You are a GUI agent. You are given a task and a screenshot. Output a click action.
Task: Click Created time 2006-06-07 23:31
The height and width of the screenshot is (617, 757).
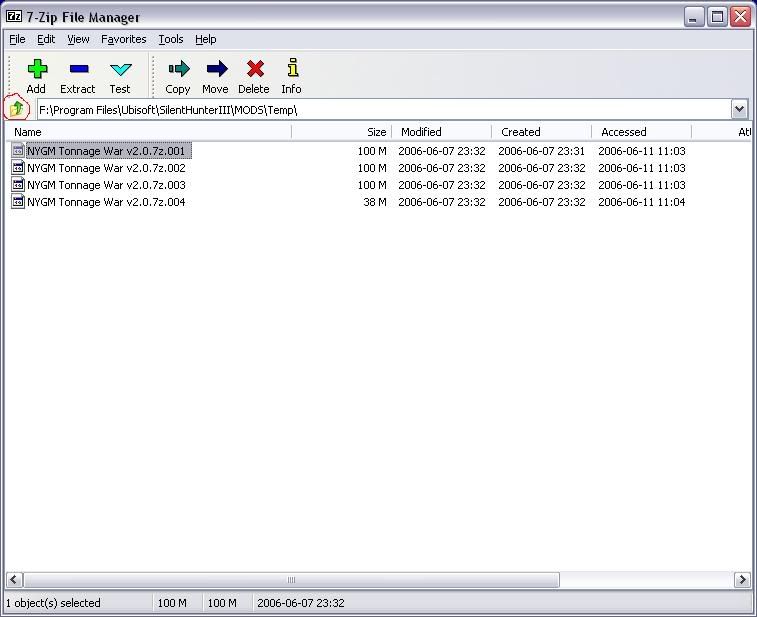coord(541,151)
